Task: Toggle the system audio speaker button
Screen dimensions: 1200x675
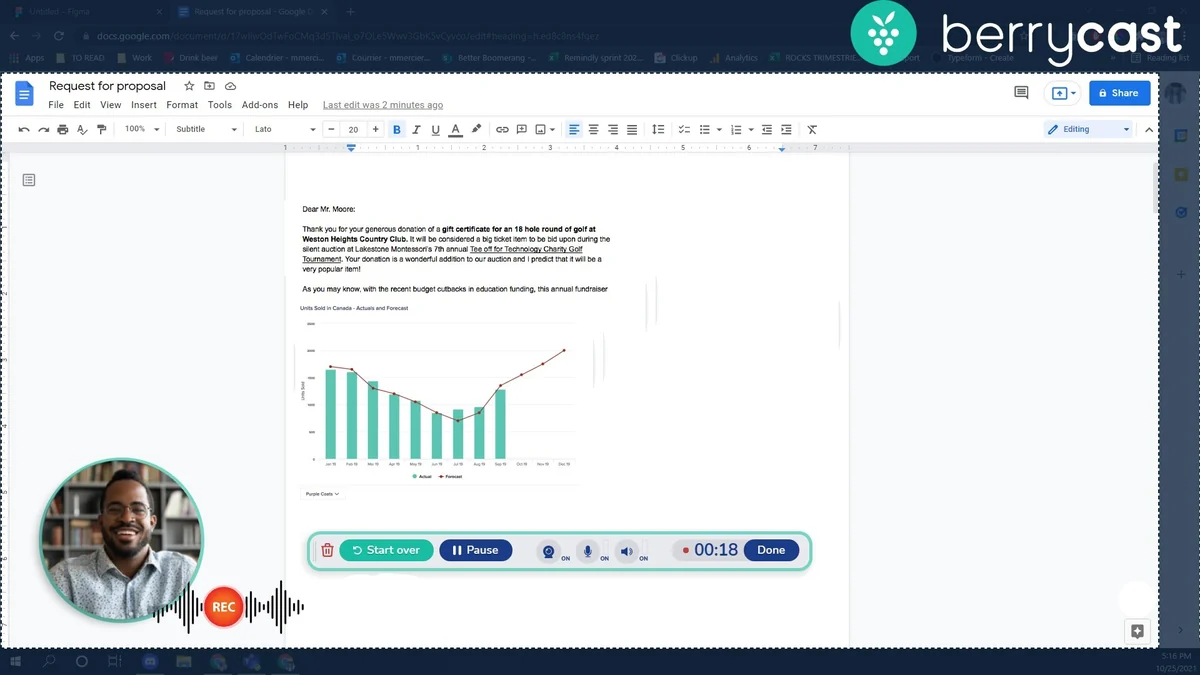Action: (x=627, y=551)
